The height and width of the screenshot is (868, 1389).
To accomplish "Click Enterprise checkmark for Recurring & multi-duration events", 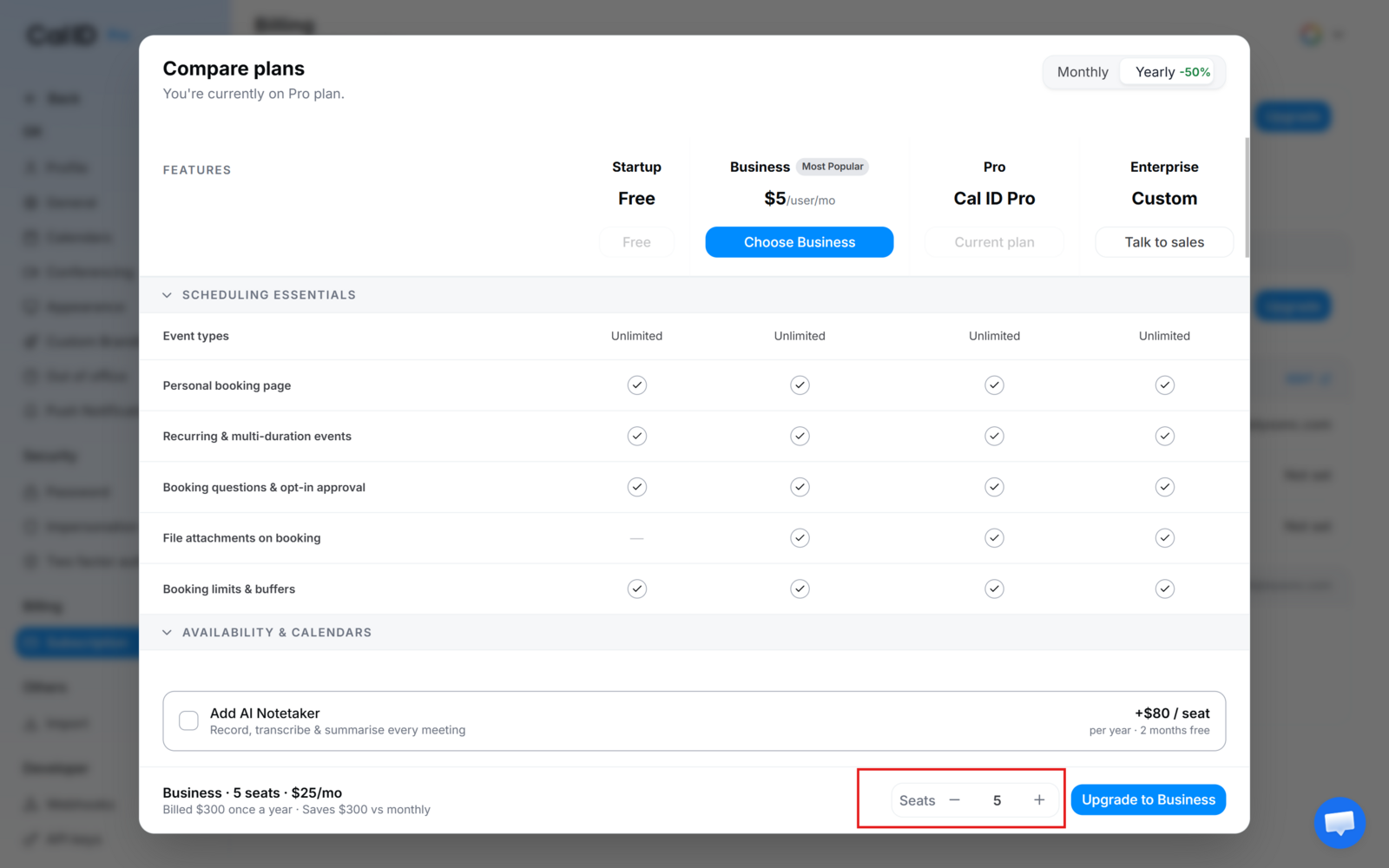I will 1164,436.
